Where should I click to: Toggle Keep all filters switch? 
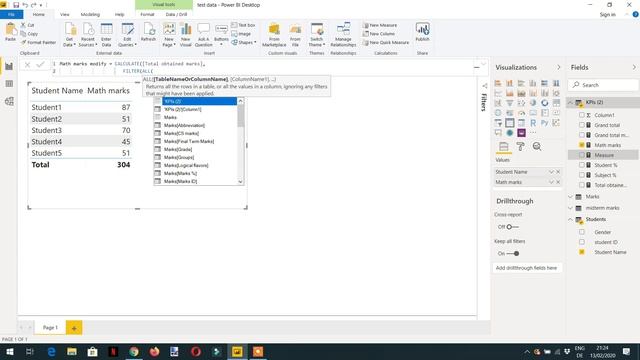coord(513,253)
